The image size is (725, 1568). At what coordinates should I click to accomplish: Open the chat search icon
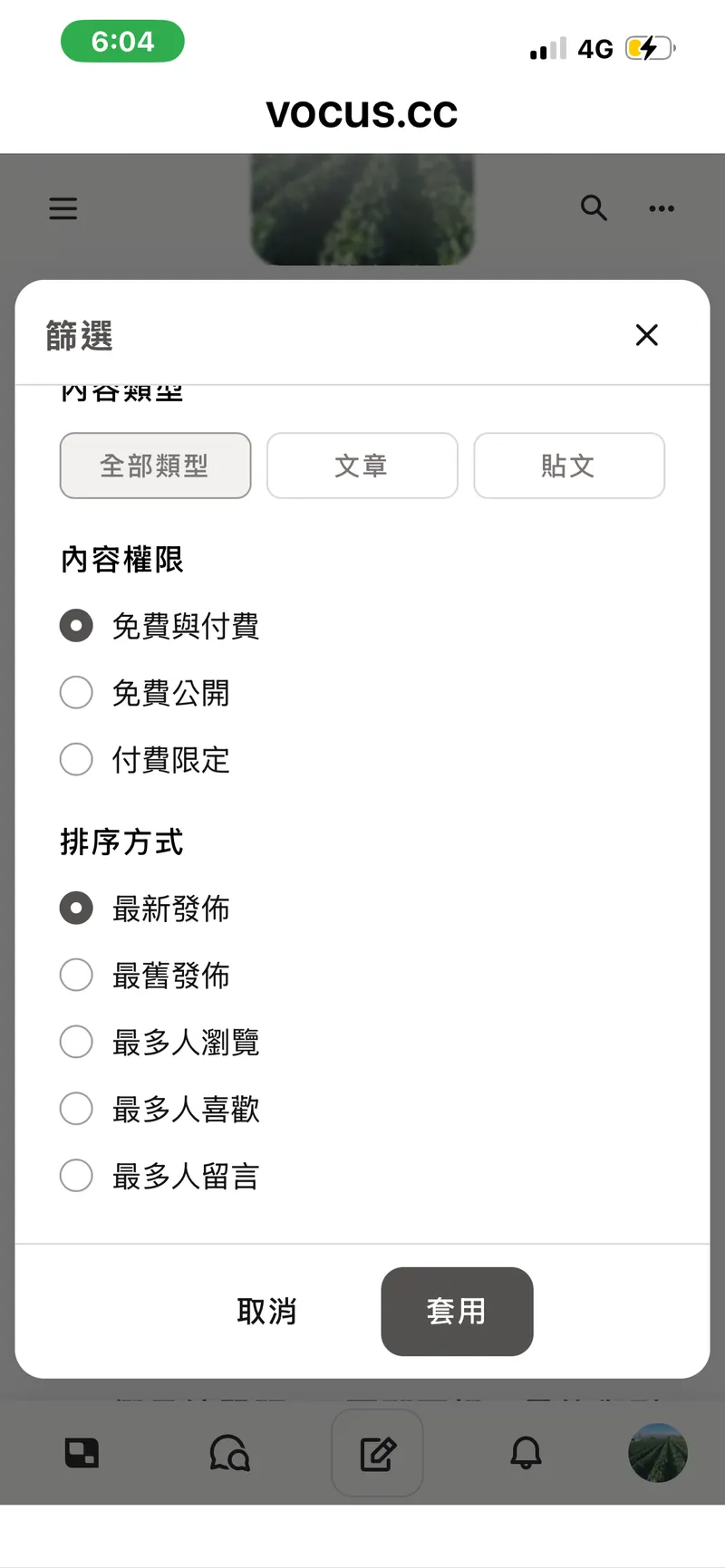click(229, 1454)
